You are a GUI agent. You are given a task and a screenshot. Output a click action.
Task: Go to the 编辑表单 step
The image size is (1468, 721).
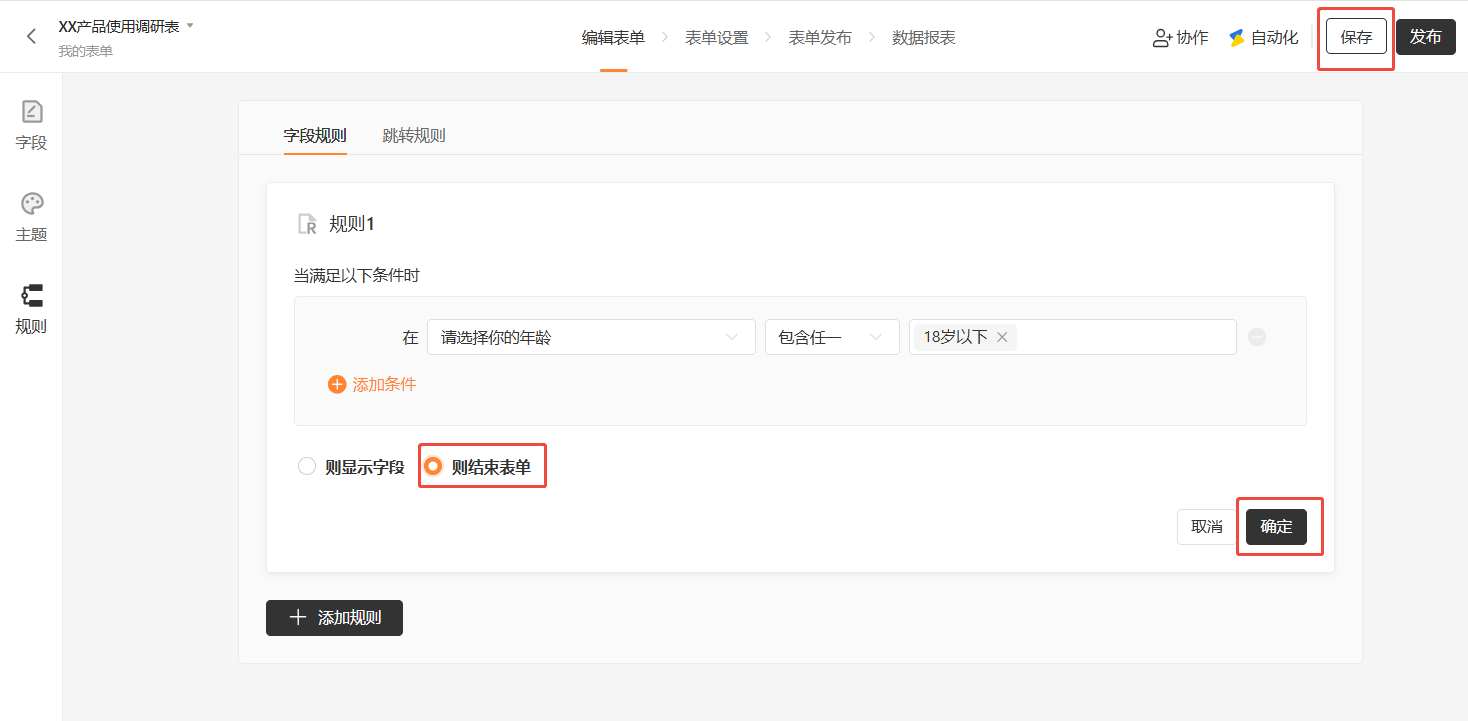[x=613, y=37]
